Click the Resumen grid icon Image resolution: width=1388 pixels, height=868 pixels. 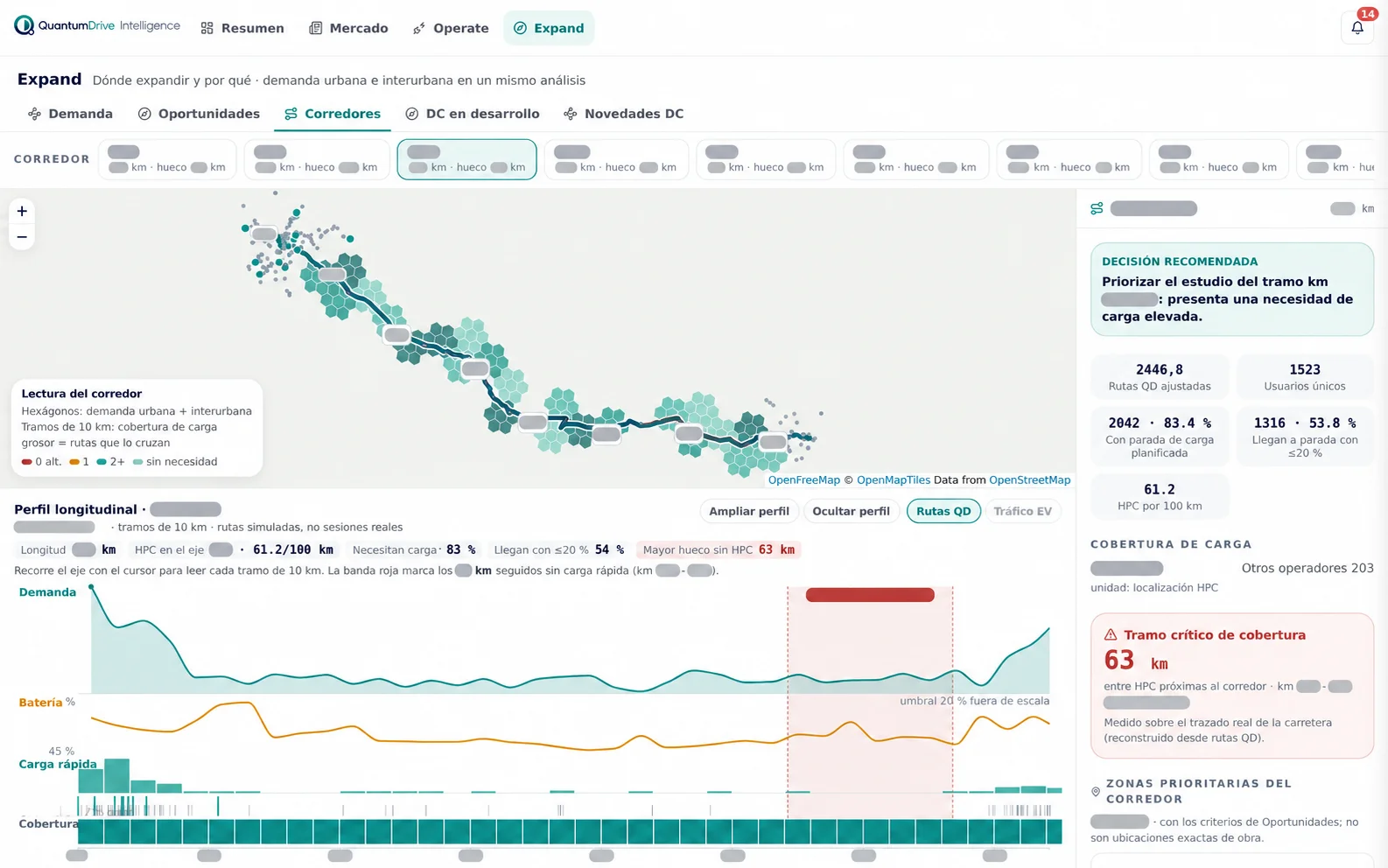point(207,28)
